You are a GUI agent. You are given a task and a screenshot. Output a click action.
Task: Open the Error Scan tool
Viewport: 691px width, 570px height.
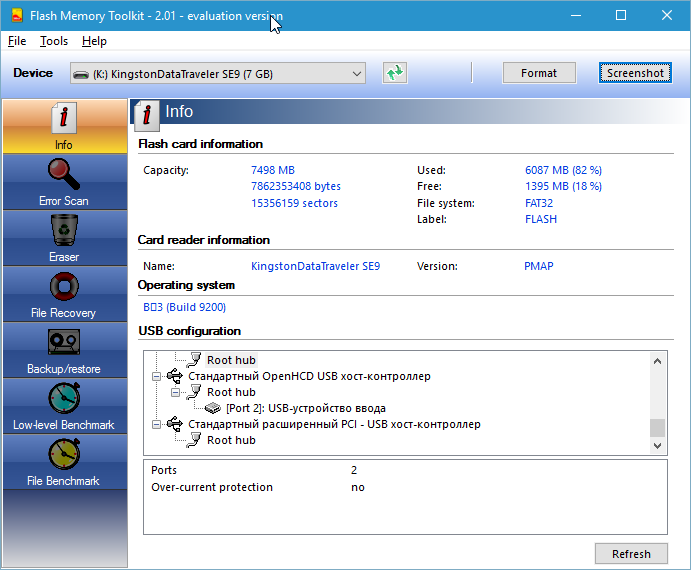65,182
